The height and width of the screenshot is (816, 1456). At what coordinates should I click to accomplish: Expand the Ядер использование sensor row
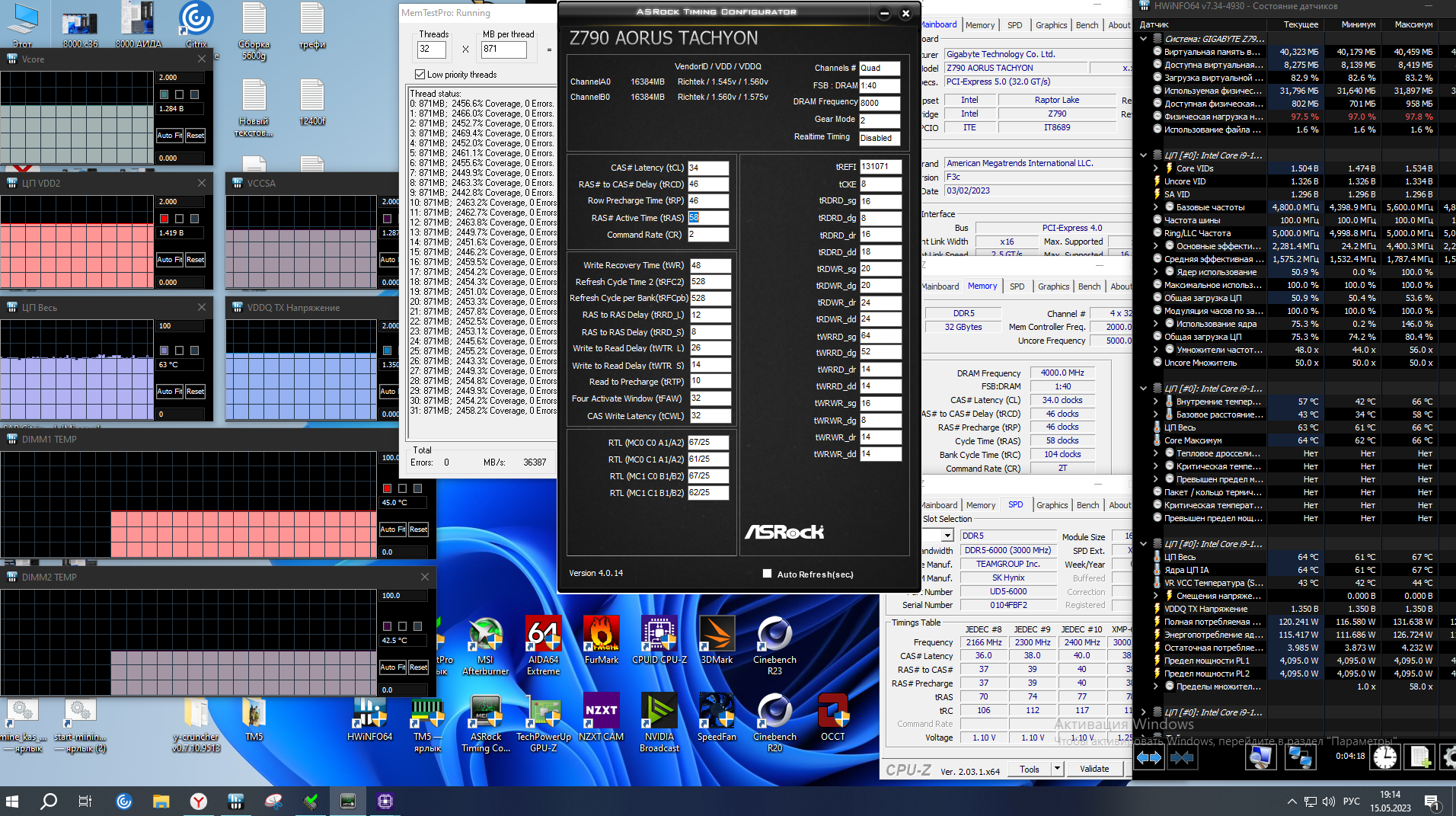pyautogui.click(x=1156, y=272)
